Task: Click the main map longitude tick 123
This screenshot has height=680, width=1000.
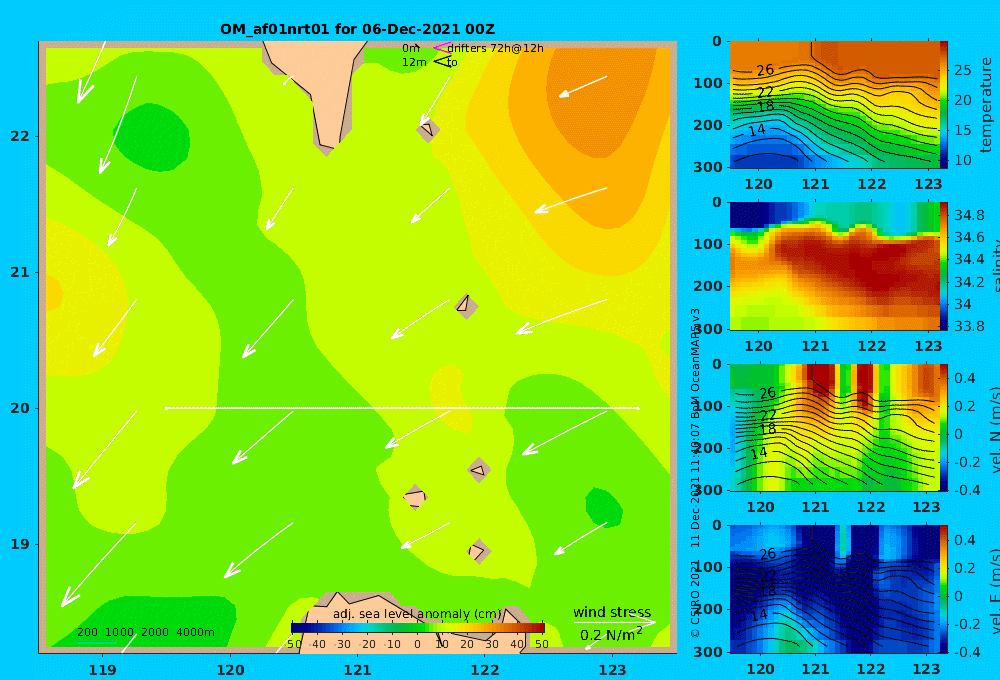Action: point(612,670)
